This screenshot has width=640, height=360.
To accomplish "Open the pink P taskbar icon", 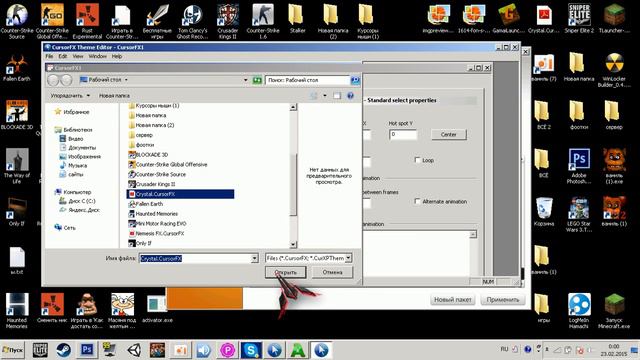I will pos(227,350).
